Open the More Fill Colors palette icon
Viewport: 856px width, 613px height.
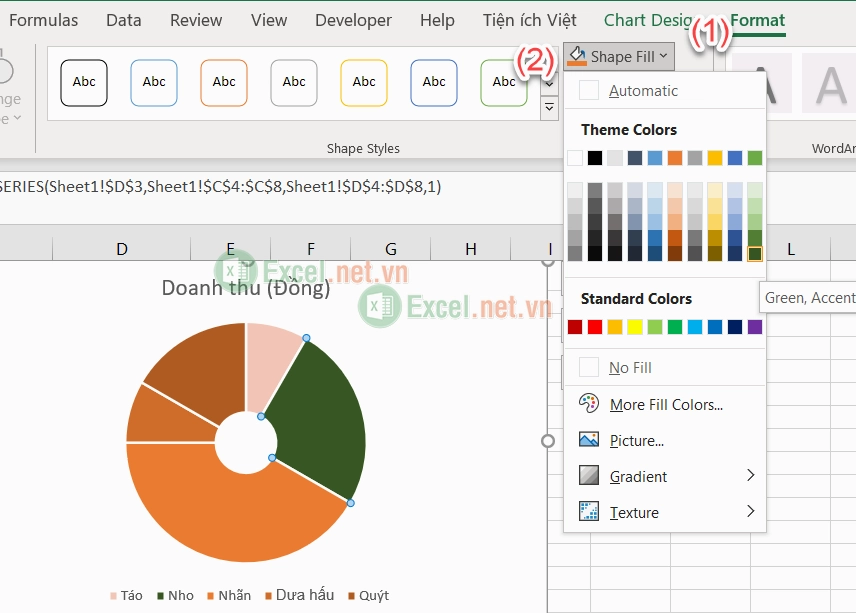(588, 404)
